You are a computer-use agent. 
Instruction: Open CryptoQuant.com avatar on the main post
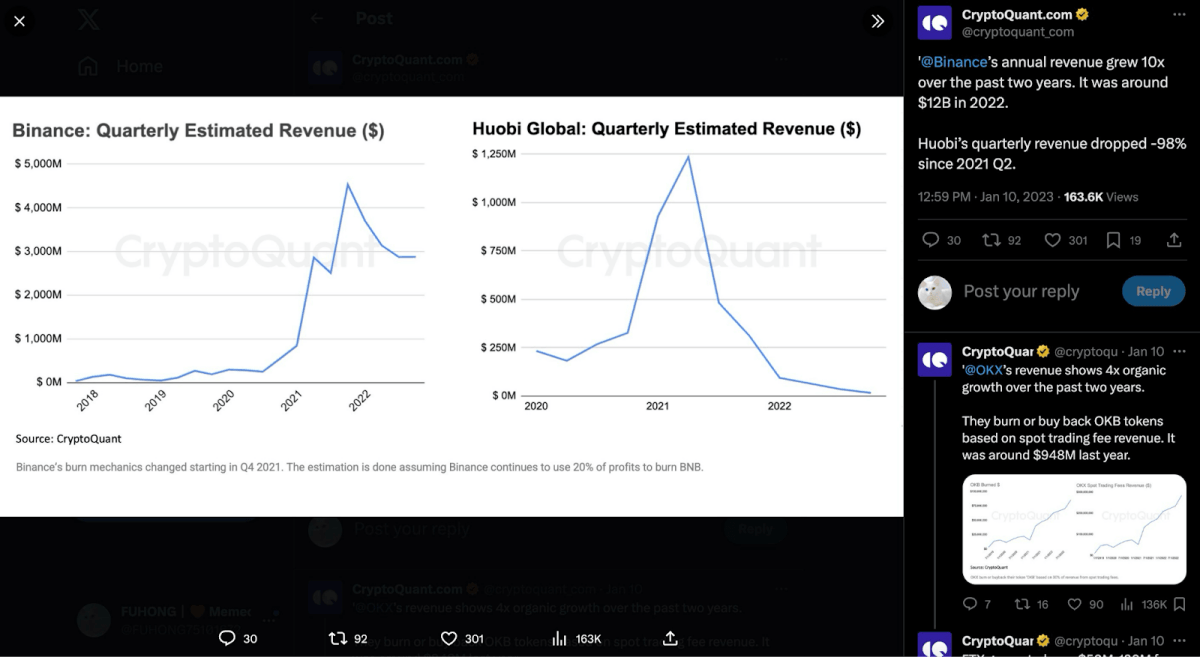click(x=934, y=23)
